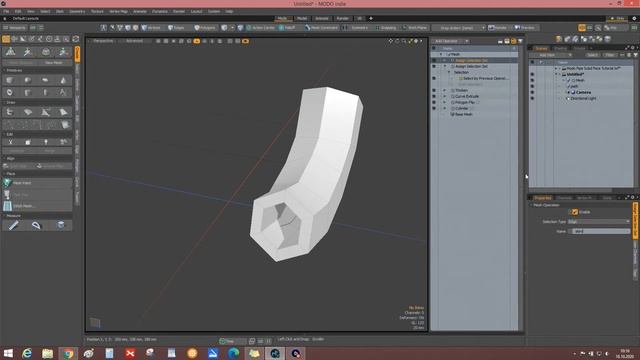Open the Render menu

179,11
